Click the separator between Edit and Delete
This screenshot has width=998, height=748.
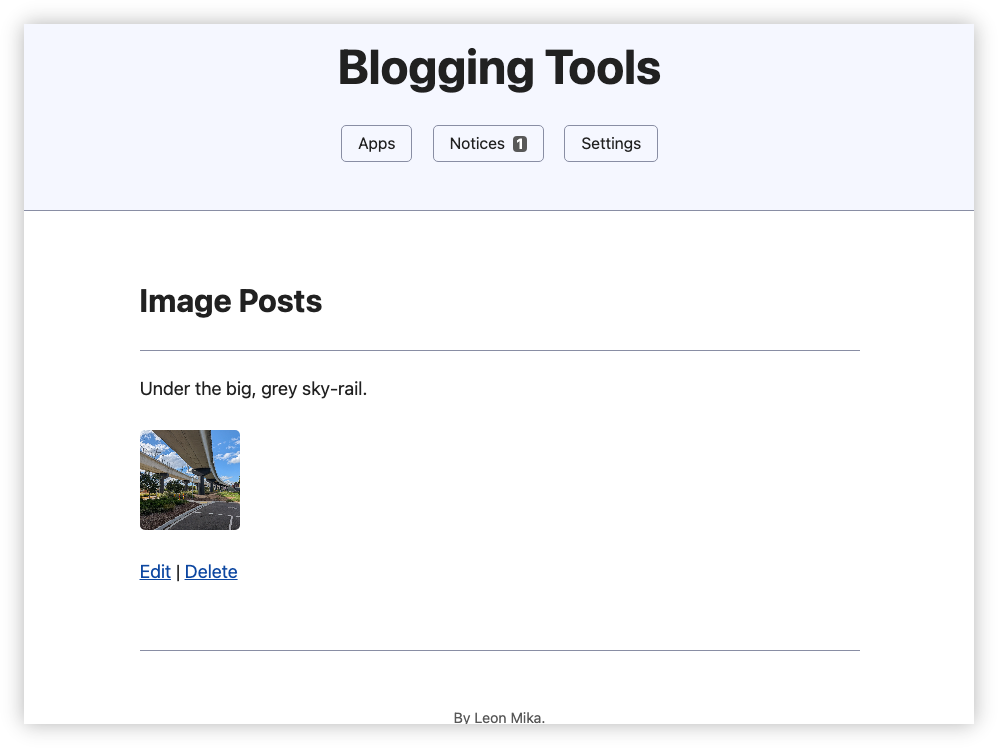(x=177, y=571)
